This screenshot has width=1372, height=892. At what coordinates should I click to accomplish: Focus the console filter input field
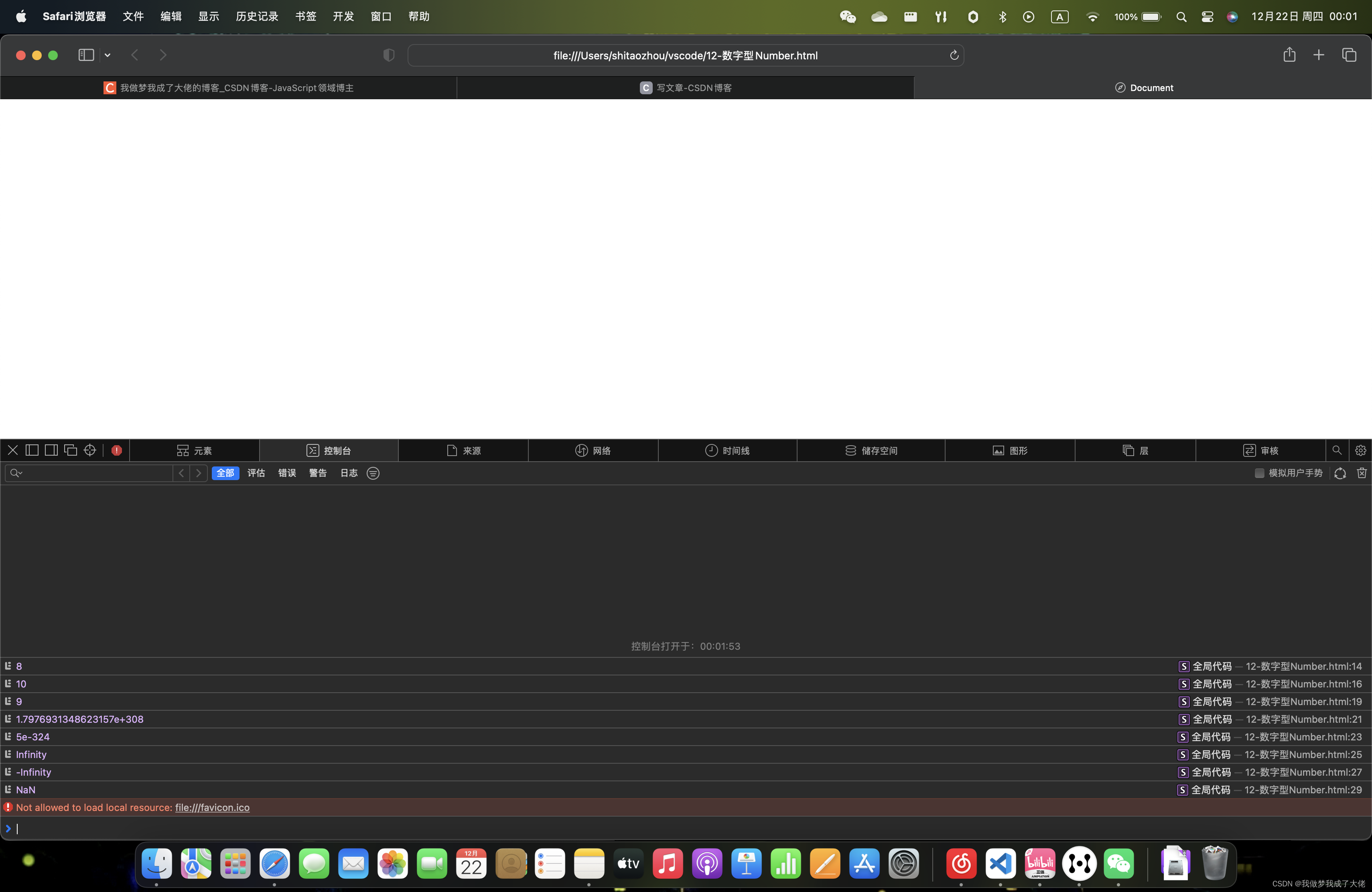point(89,473)
